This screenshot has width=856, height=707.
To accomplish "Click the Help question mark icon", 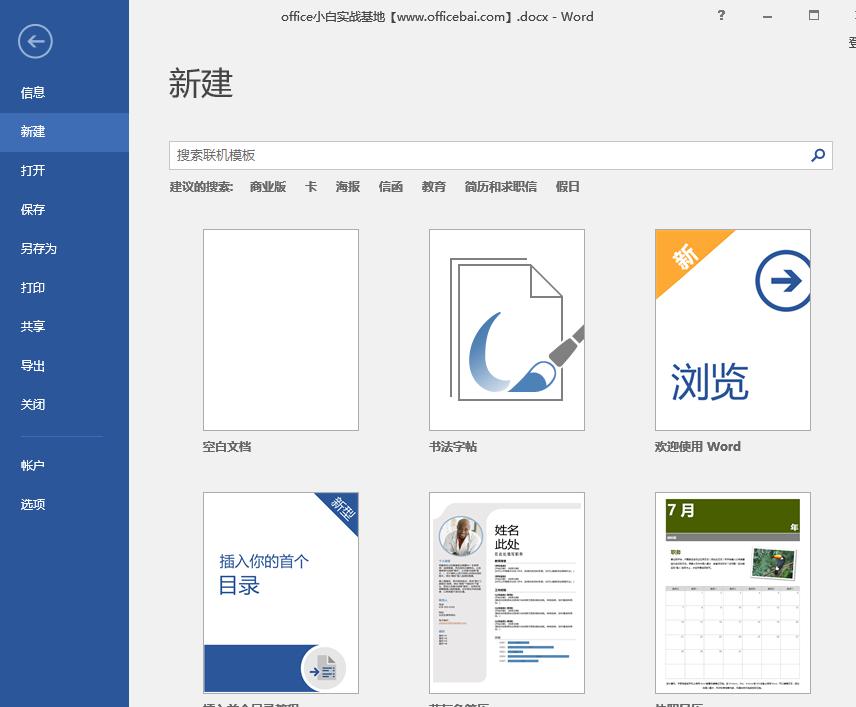I will click(722, 16).
